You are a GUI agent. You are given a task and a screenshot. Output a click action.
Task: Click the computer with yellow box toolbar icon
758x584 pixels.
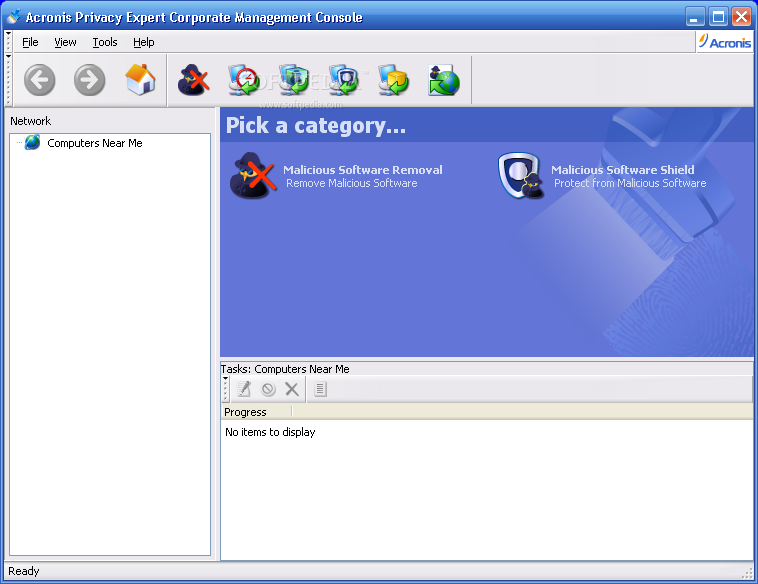(394, 80)
